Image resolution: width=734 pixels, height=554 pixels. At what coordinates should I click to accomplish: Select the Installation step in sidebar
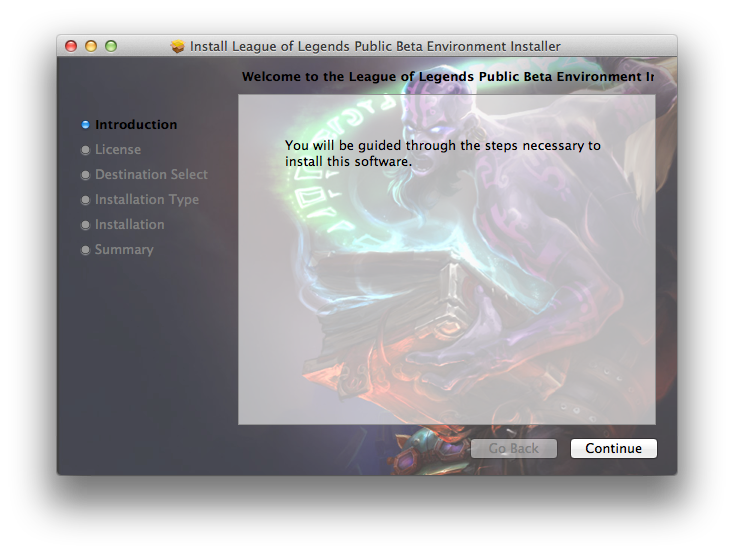pyautogui.click(x=130, y=224)
